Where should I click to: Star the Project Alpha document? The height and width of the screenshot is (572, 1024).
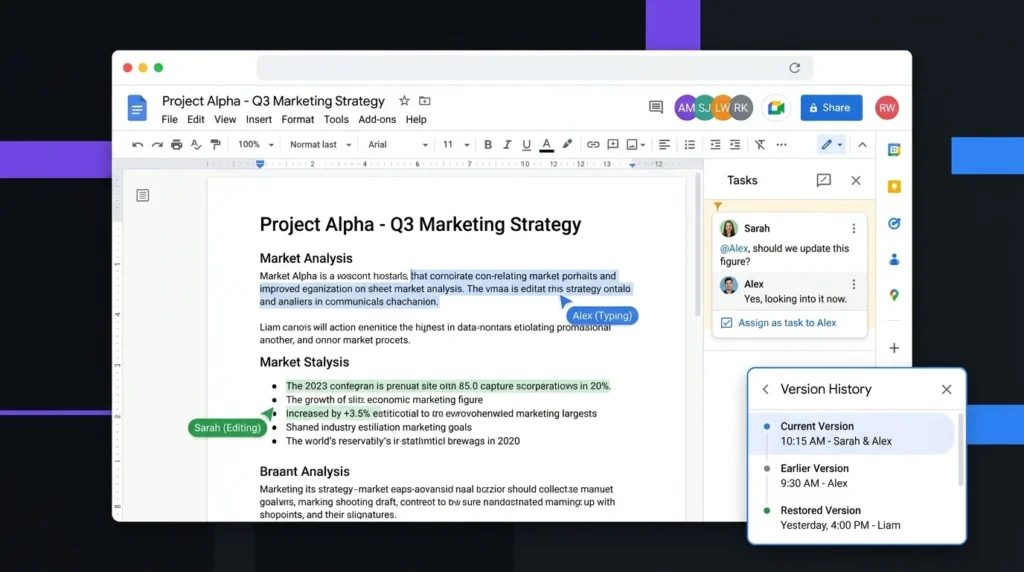point(404,101)
